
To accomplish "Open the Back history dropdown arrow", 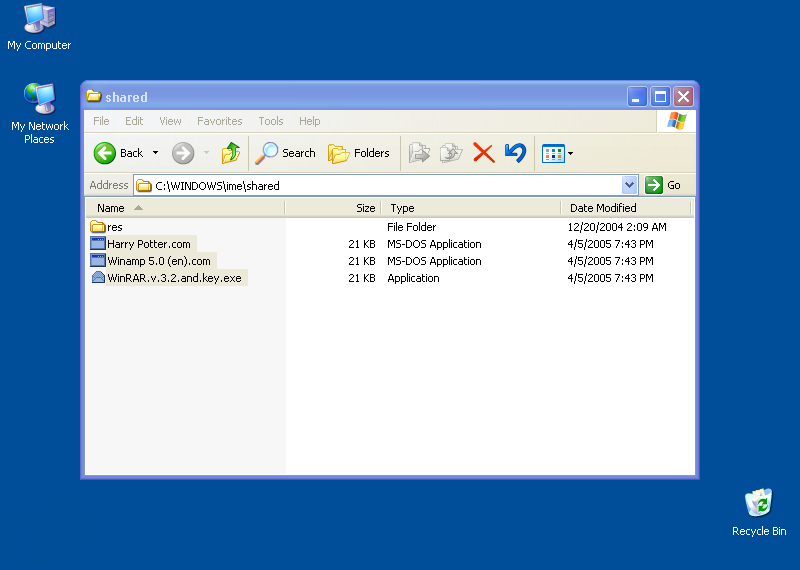I will coord(155,153).
